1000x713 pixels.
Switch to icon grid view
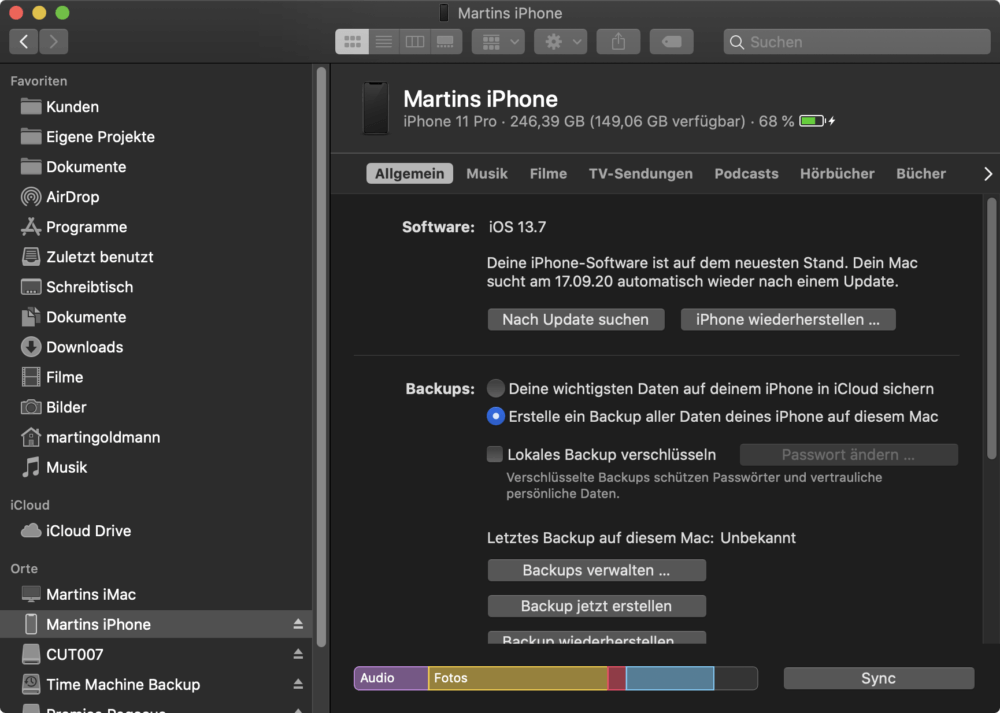coord(352,42)
